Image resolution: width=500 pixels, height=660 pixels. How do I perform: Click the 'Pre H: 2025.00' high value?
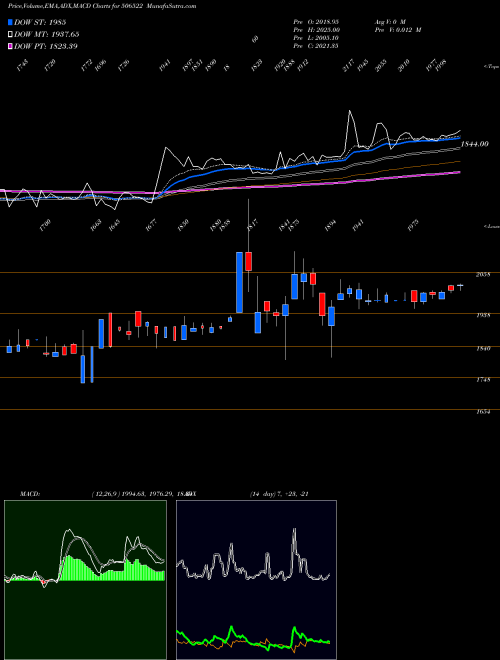click(316, 30)
